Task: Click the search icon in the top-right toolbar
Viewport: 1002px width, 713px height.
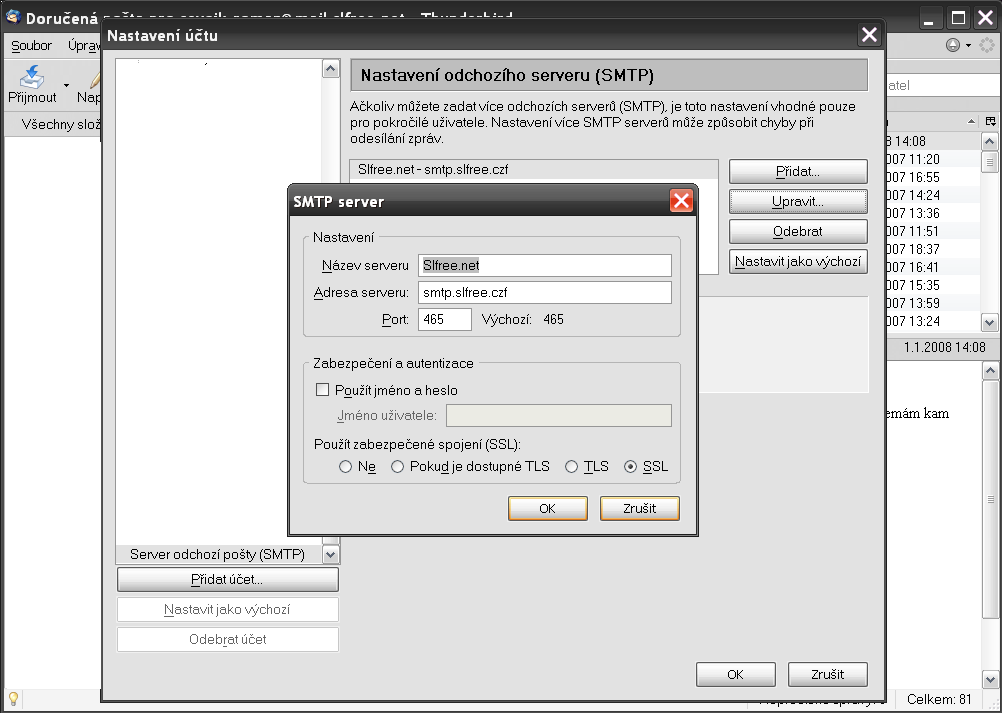Action: [x=953, y=46]
